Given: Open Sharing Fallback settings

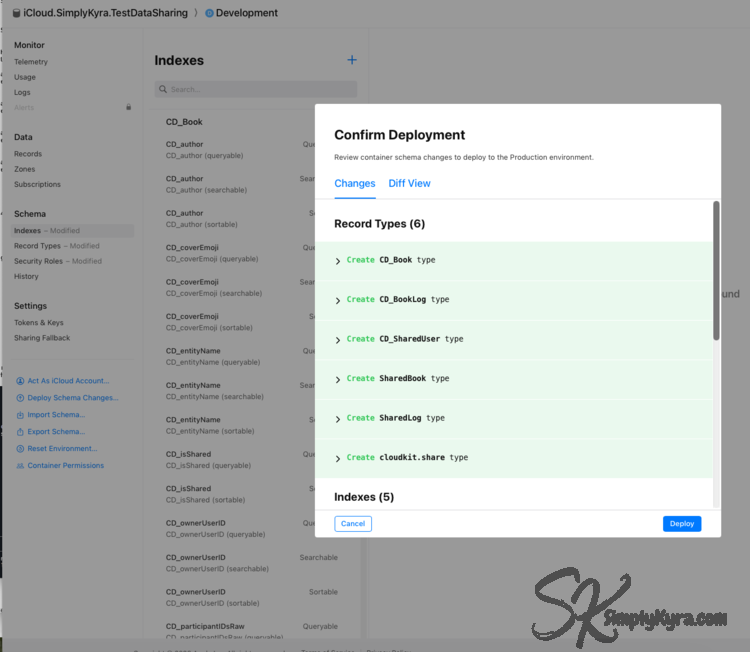Looking at the screenshot, I should [42, 338].
